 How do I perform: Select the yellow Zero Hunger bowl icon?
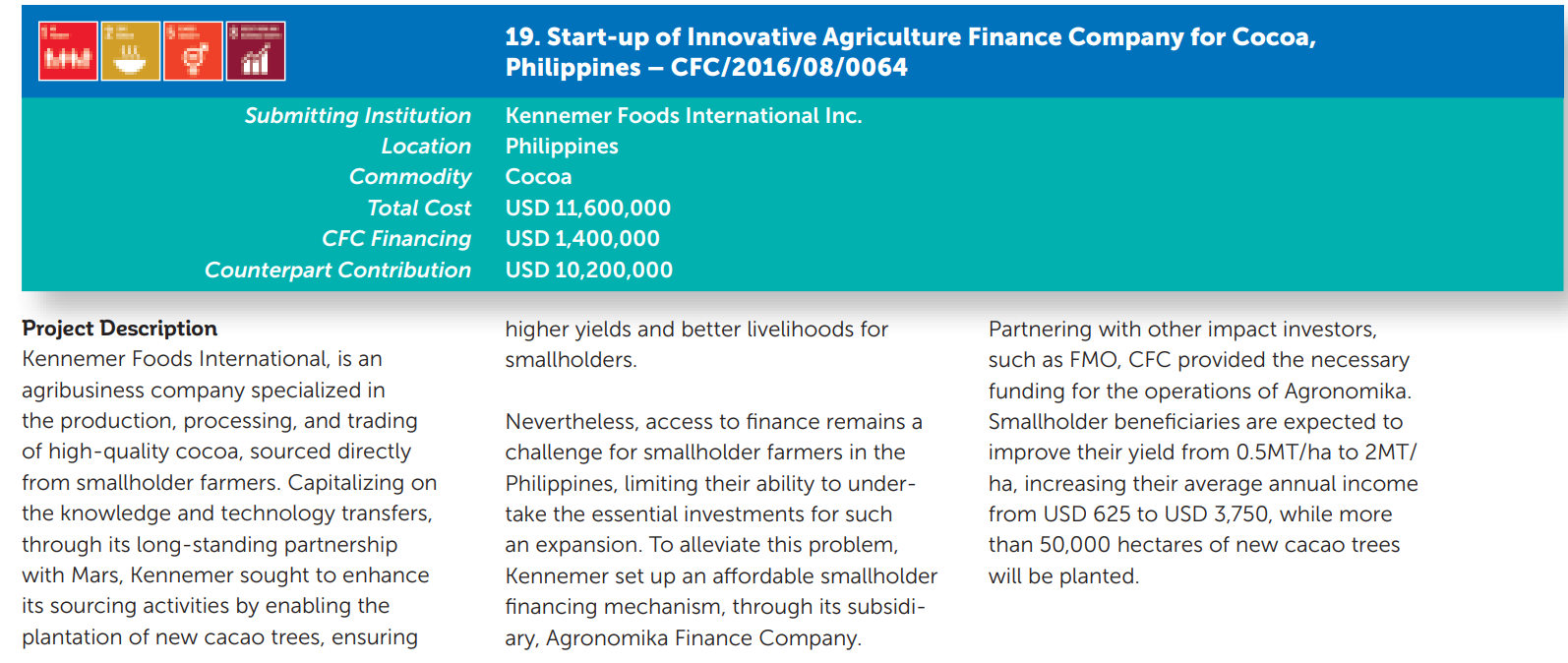click(x=130, y=51)
